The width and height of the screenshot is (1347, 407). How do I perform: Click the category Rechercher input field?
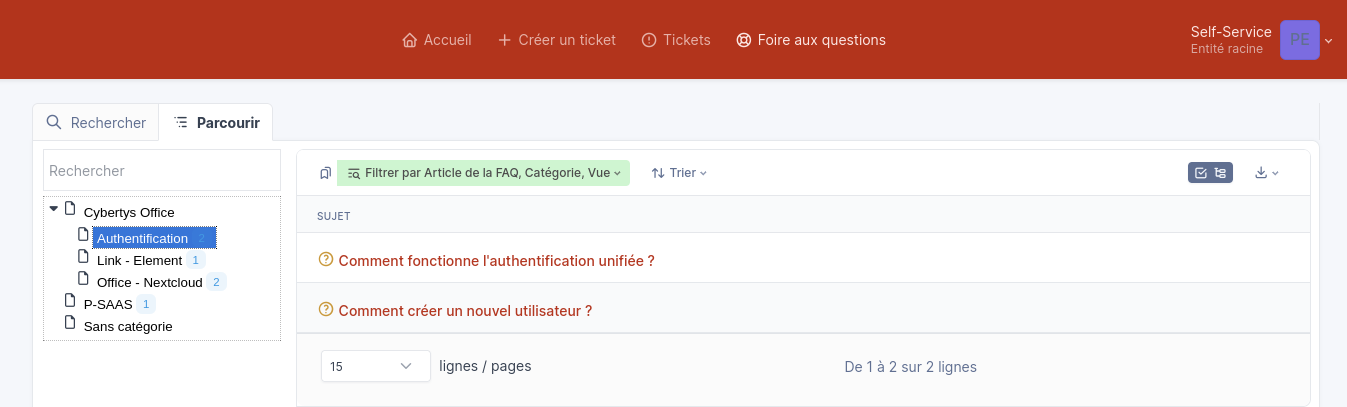click(x=162, y=171)
